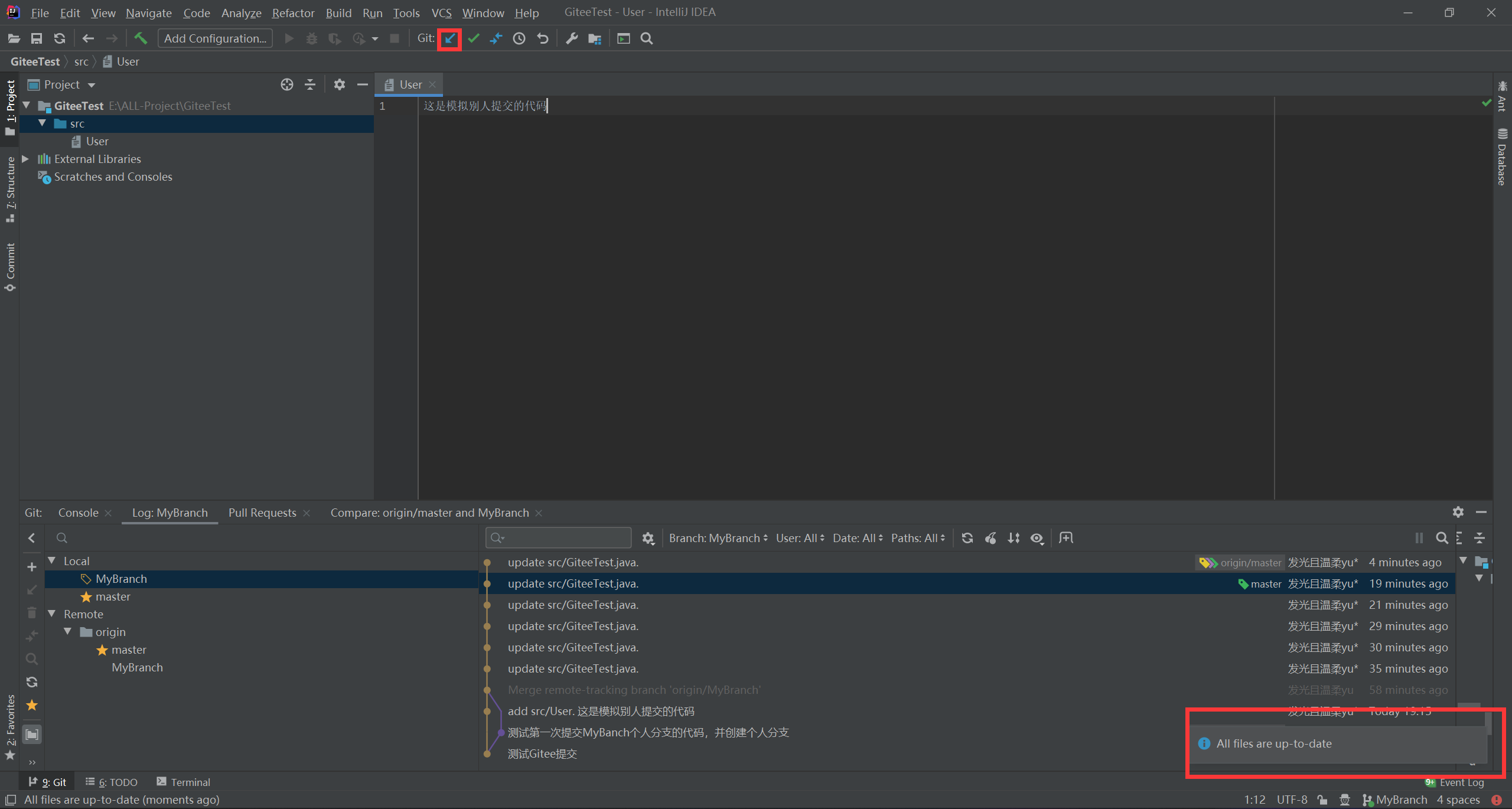This screenshot has height=809, width=1512.
Task: Collapse the GiteeTest project root node
Action: [x=27, y=106]
